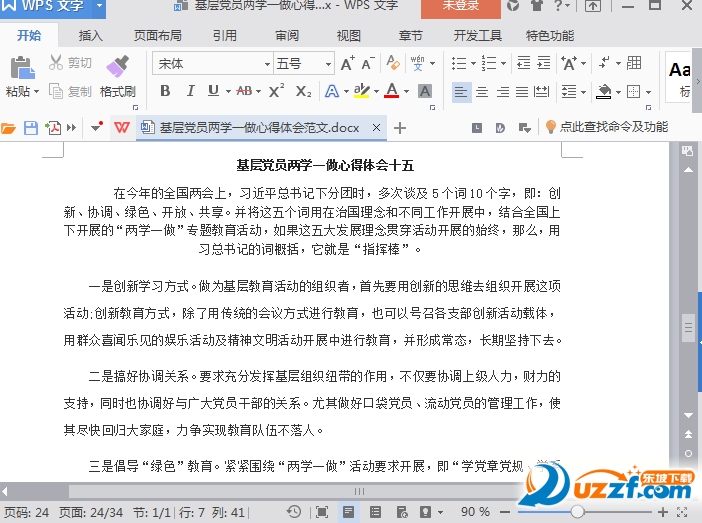Click the 90 % zoom level
This screenshot has height=523, width=702.
[x=475, y=511]
